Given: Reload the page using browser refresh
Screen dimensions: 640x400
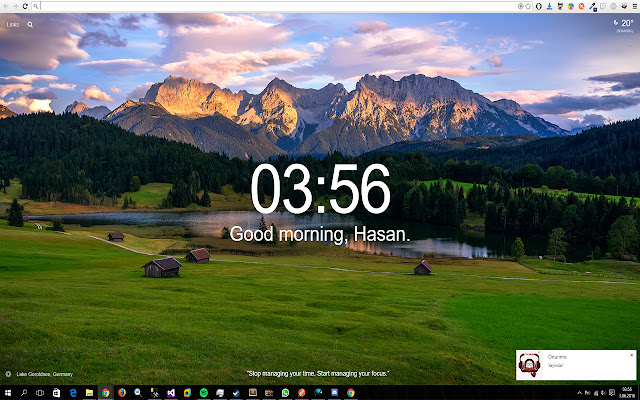Looking at the screenshot, I should [x=25, y=6].
